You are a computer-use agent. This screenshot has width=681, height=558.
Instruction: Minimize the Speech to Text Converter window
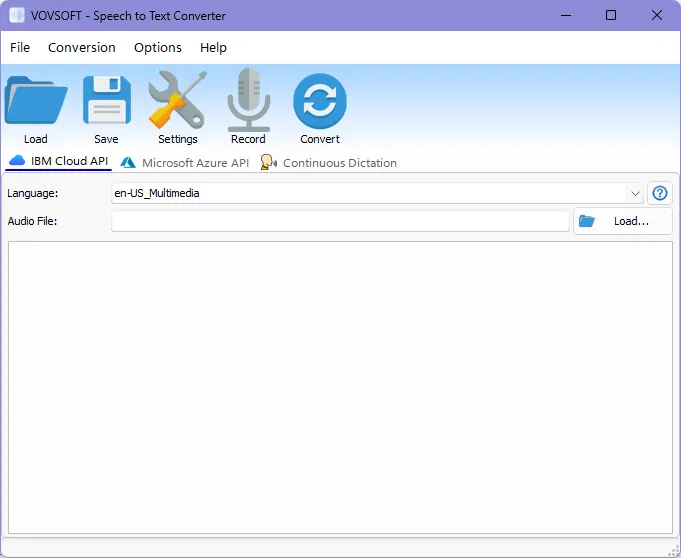coord(566,15)
